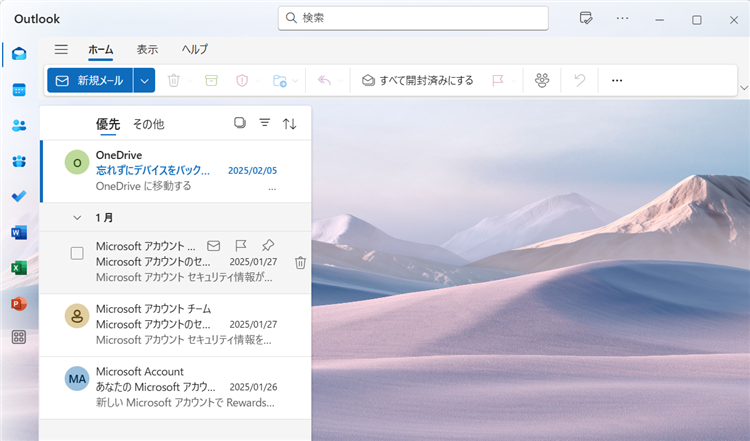Select the その他 inbox tab
The width and height of the screenshot is (750, 441).
click(148, 124)
